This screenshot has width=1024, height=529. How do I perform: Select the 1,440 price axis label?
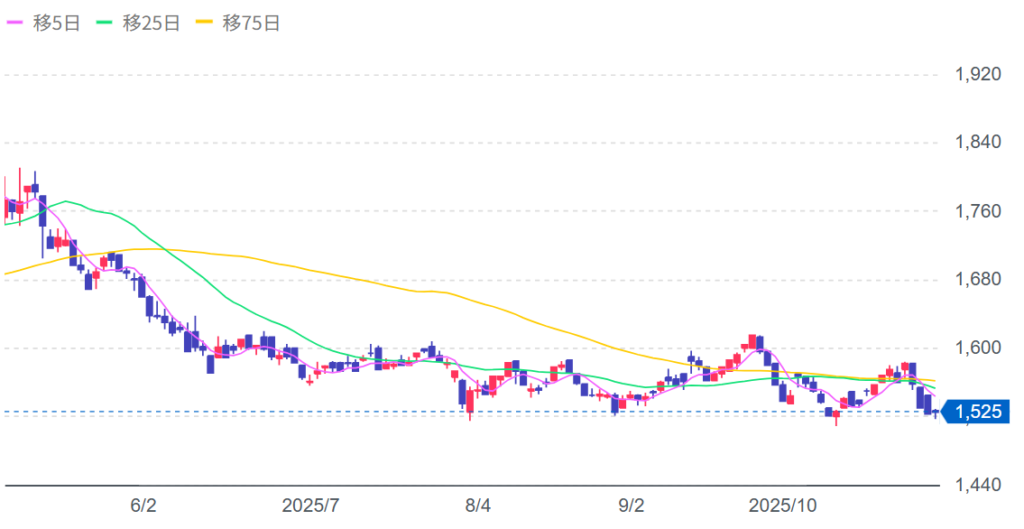tap(978, 485)
